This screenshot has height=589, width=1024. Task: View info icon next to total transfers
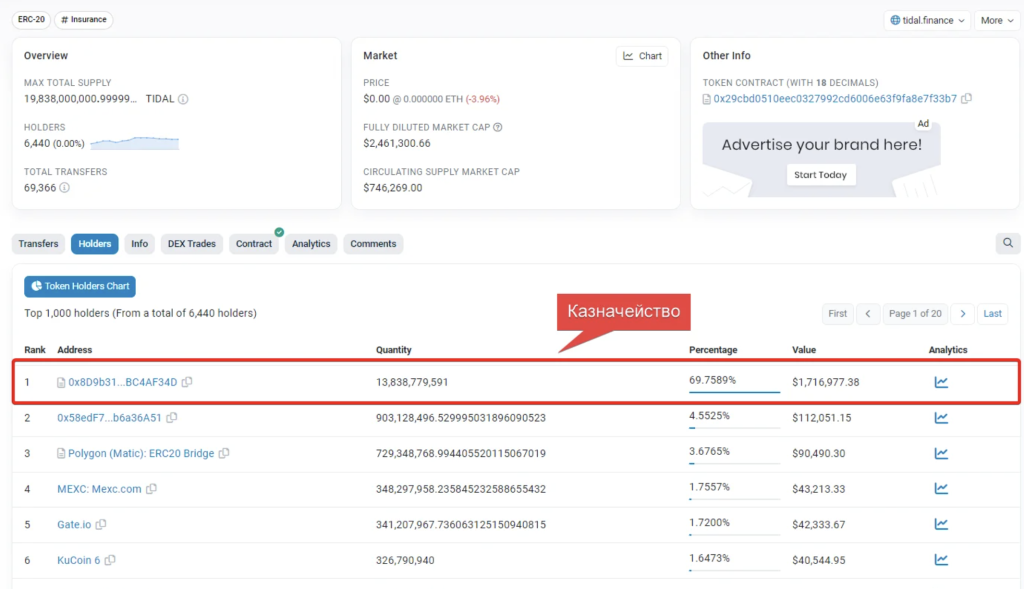[x=65, y=187]
